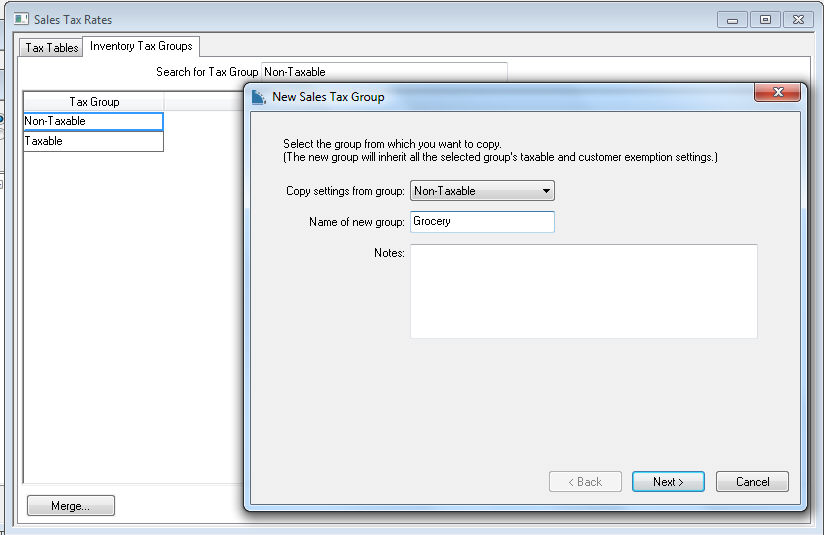The width and height of the screenshot is (824, 535).
Task: Maximize the Sales Tax Rates window
Action: [765, 19]
